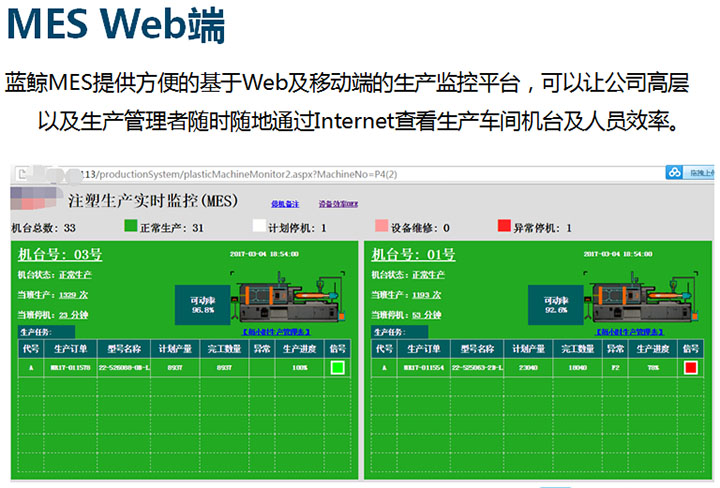This screenshot has width=720, height=488.
Task: Click the 型号名称 column header in machine 03号 table
Action: point(124,349)
